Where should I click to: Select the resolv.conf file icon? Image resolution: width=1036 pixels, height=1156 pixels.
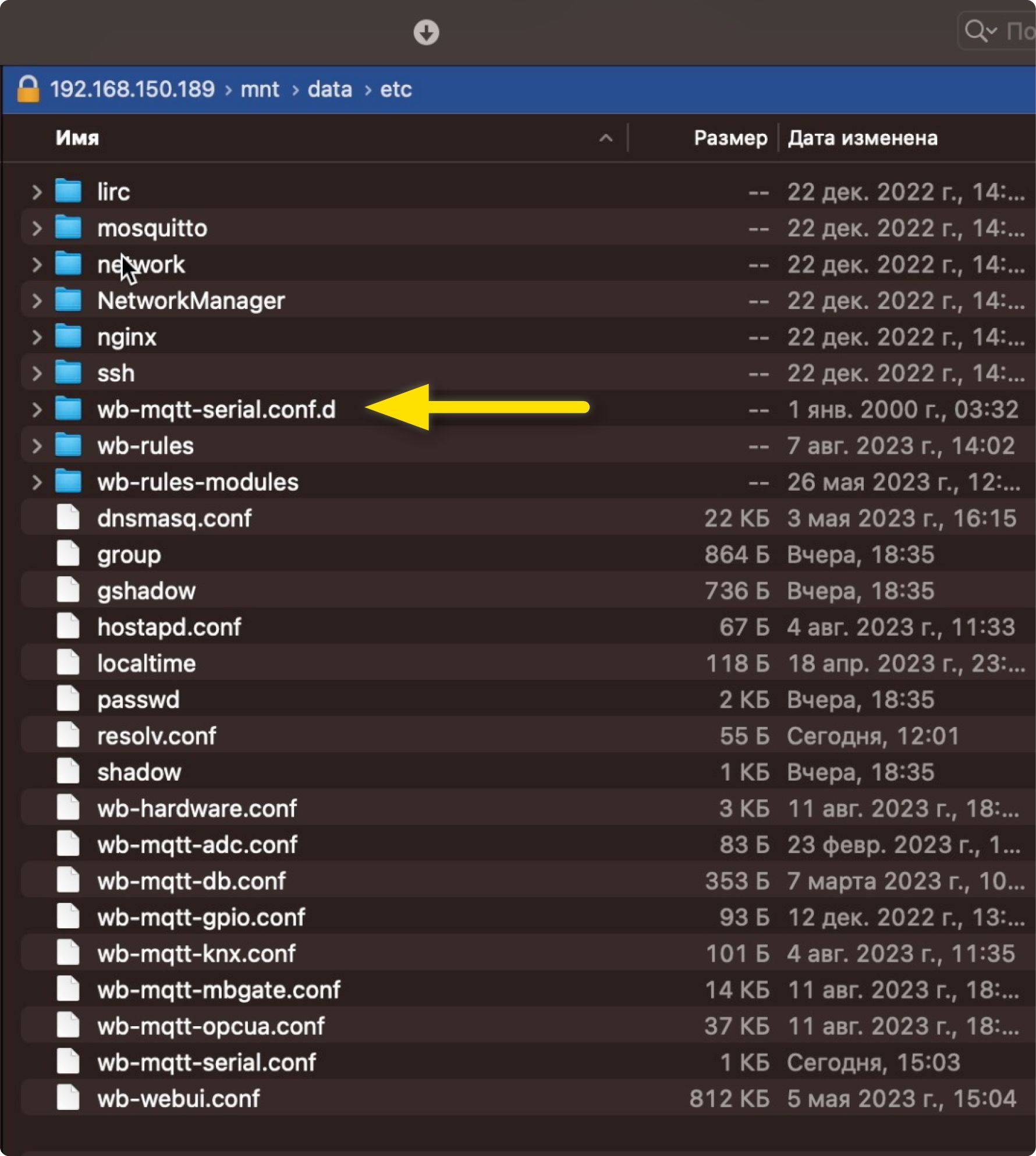68,735
